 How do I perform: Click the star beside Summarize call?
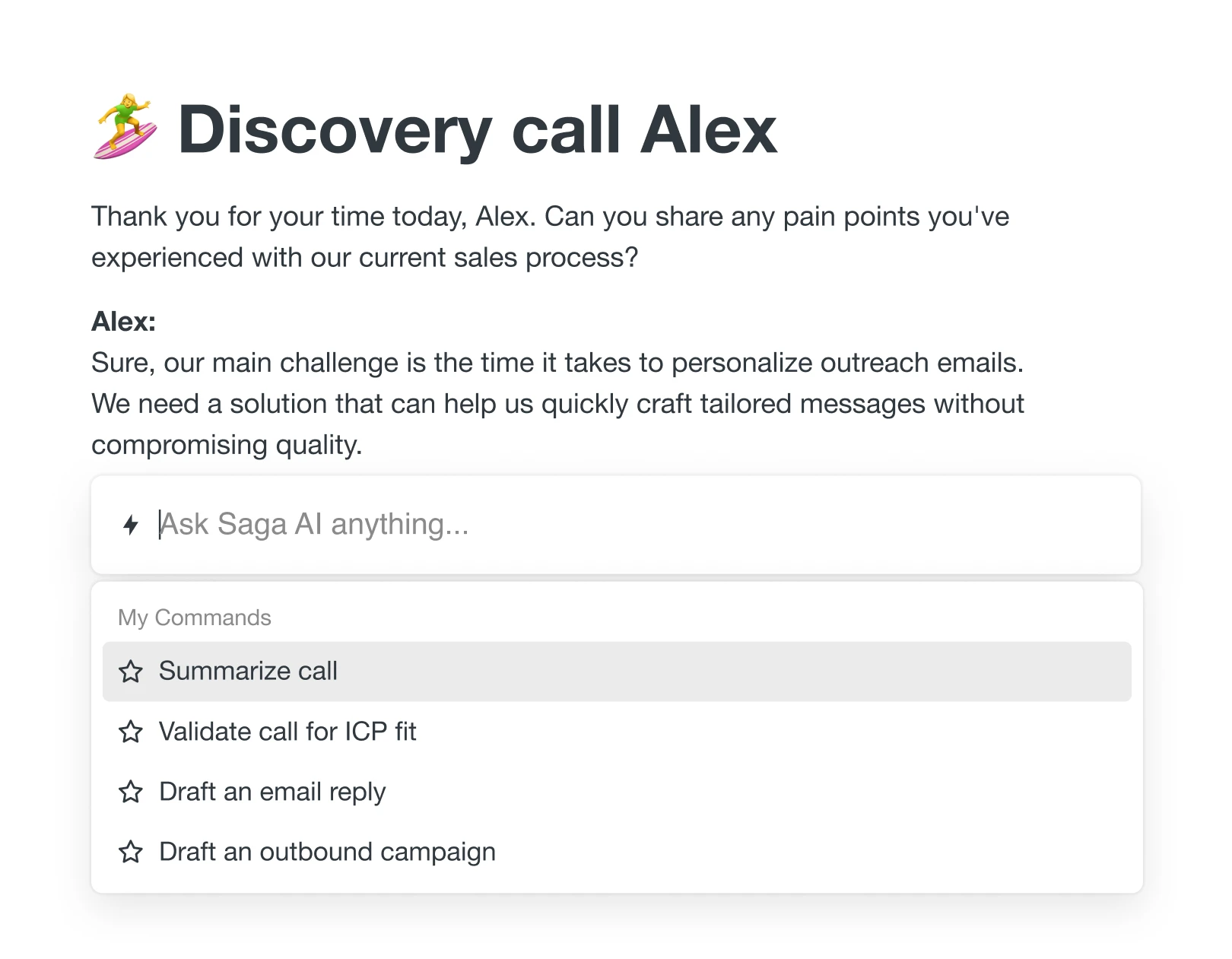(131, 672)
